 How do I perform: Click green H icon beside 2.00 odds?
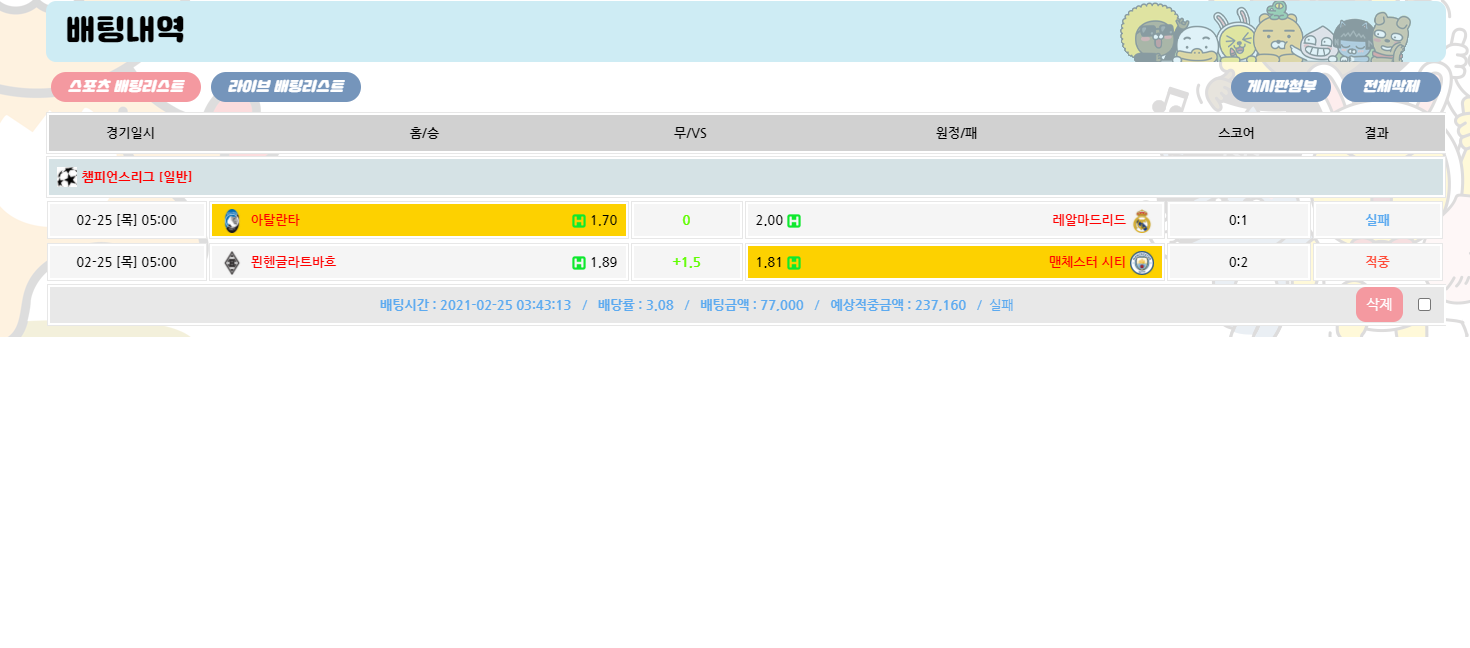coord(794,221)
